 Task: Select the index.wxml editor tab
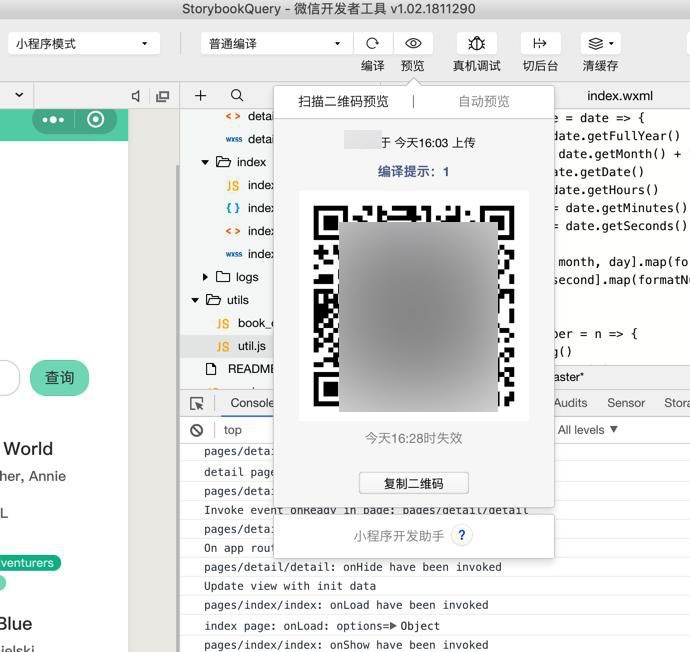pos(620,96)
